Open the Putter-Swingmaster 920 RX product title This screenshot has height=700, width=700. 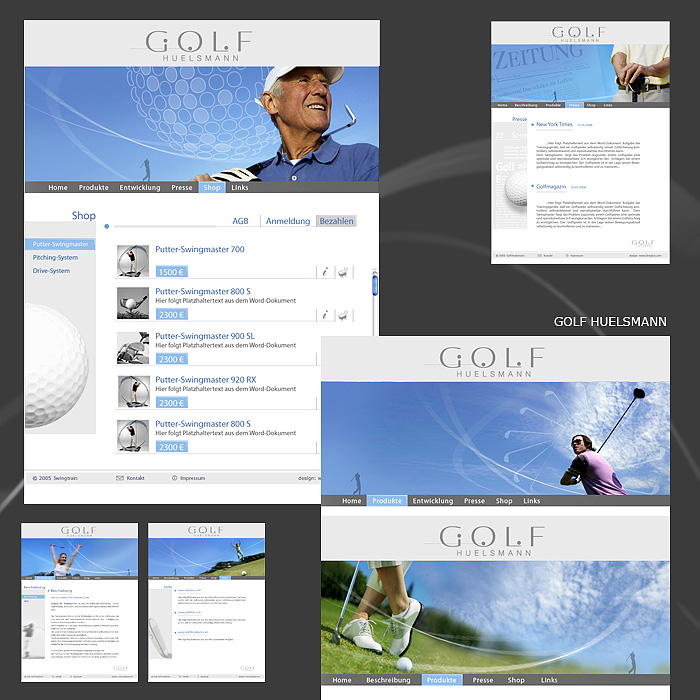[206, 379]
